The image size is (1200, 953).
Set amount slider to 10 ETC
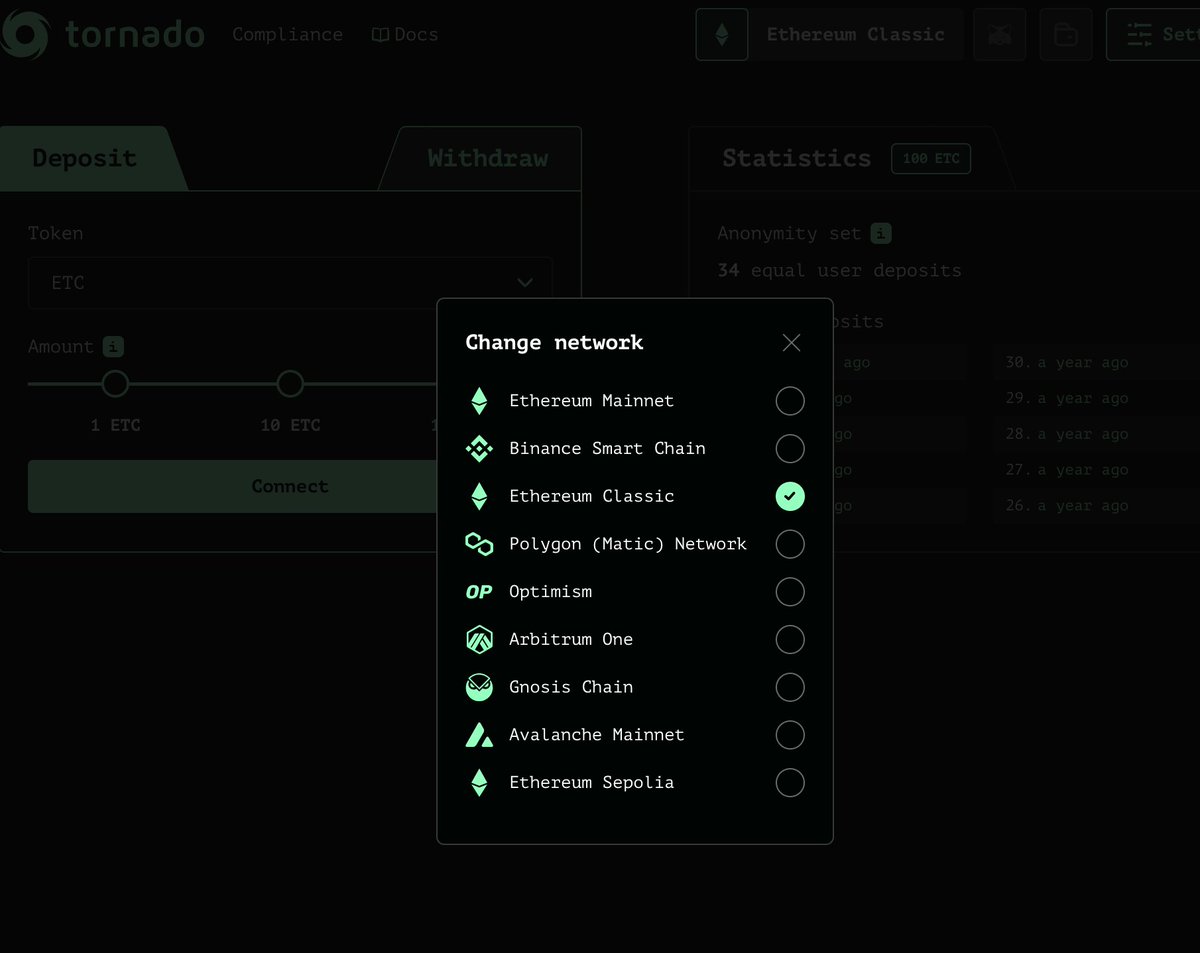coord(290,384)
